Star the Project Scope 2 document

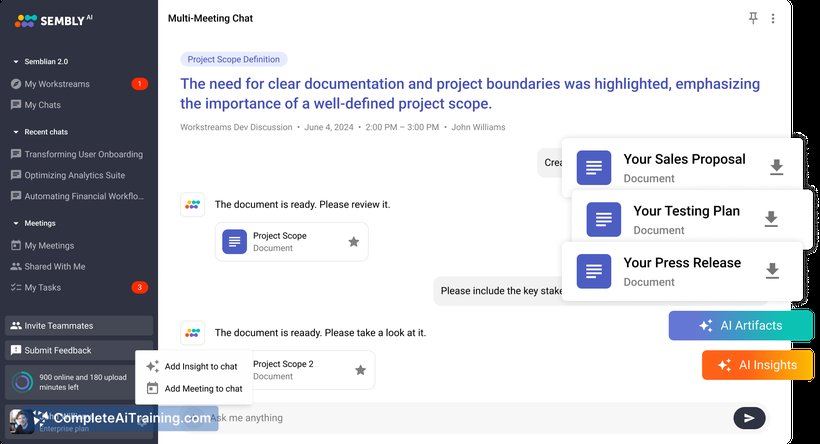coord(360,370)
